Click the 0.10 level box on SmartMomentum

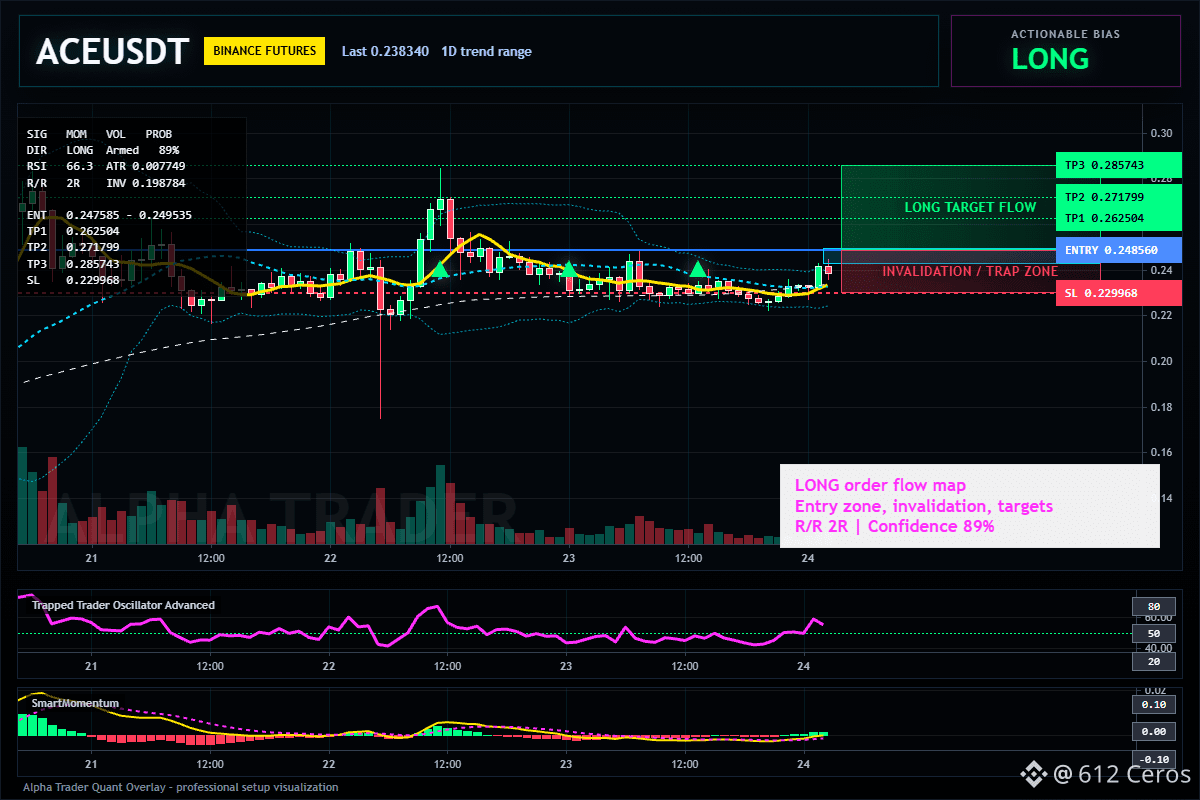point(1153,706)
